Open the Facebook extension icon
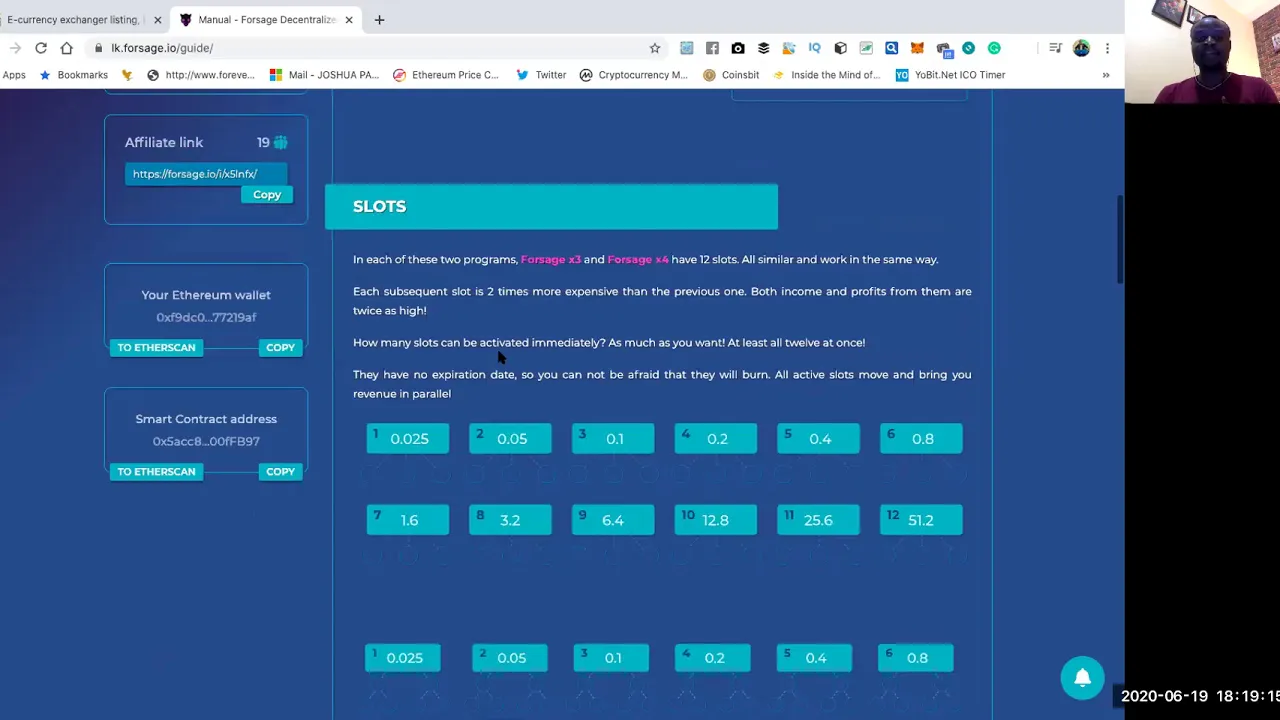 (x=712, y=48)
